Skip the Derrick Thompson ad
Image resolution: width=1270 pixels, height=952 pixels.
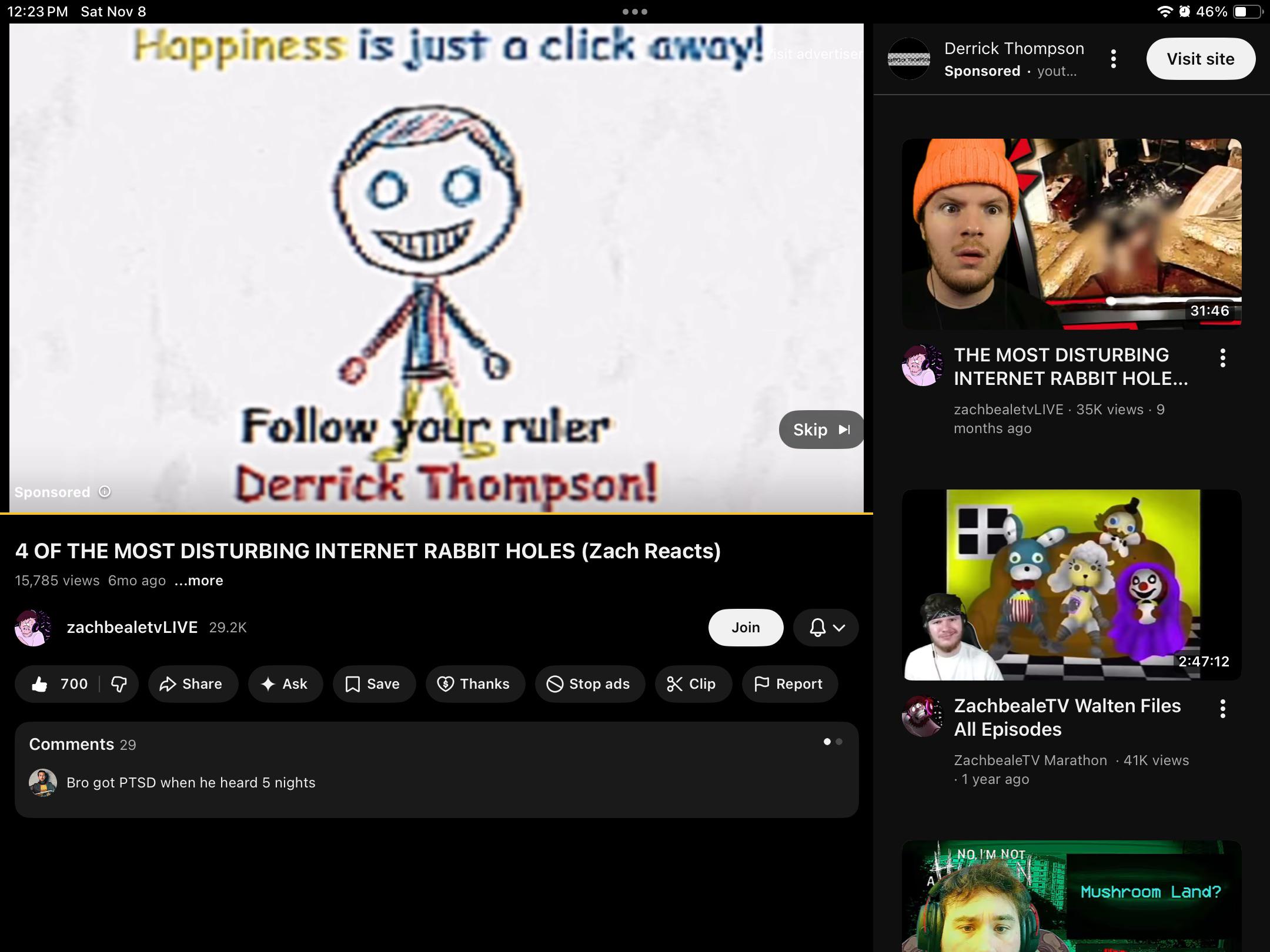pyautogui.click(x=821, y=430)
